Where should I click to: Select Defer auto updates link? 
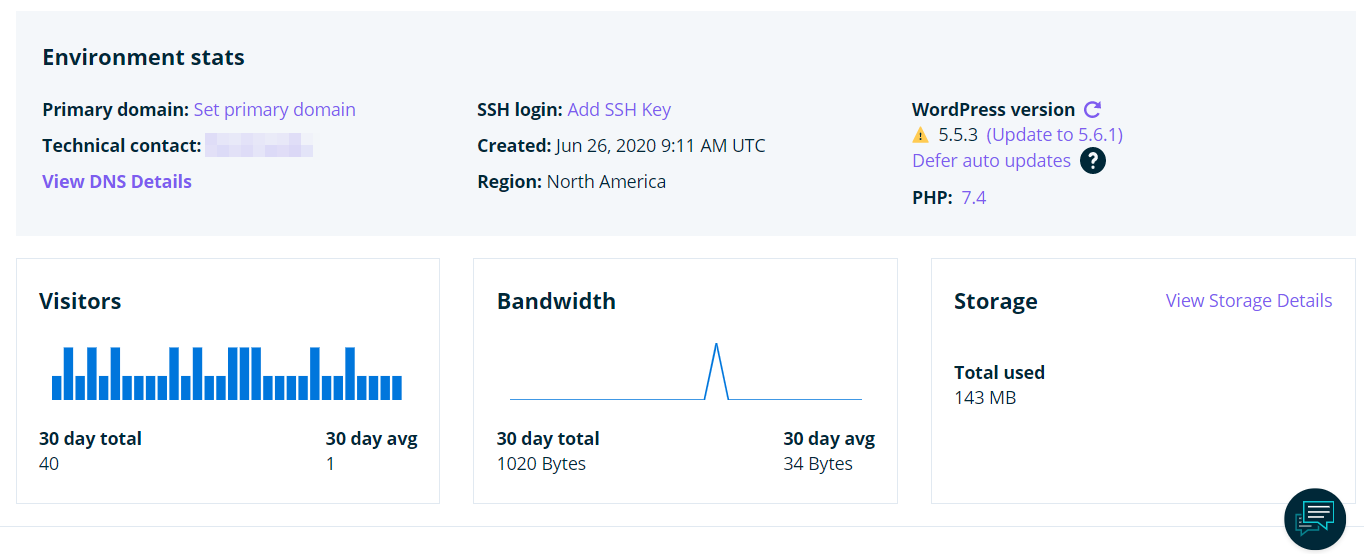pos(991,161)
